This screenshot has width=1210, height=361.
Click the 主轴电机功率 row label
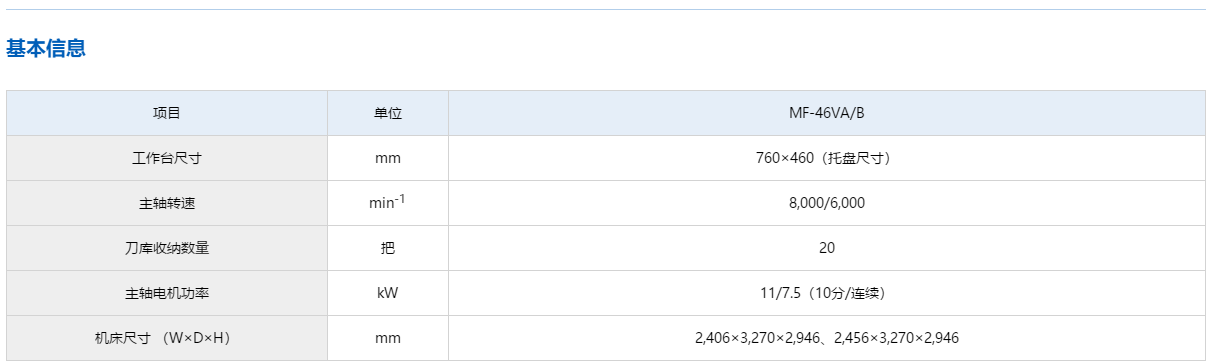(167, 293)
